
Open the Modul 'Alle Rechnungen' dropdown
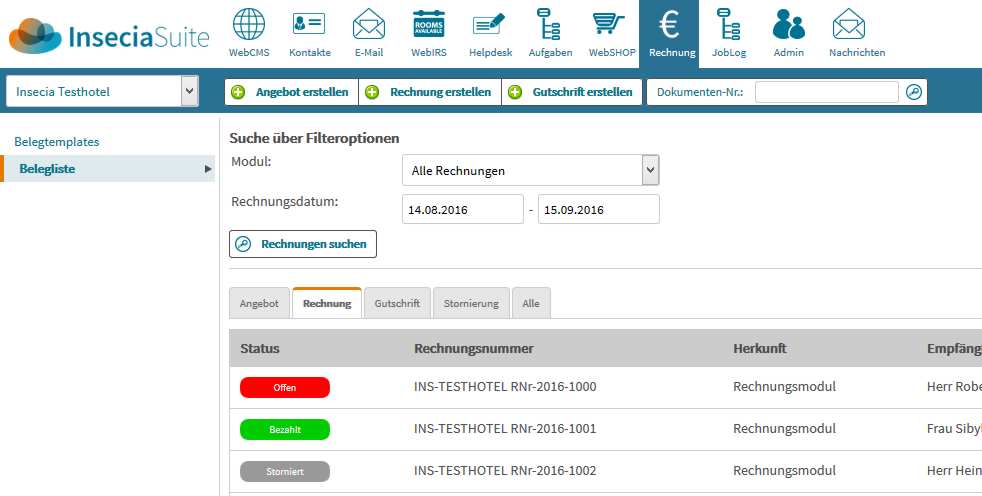point(650,170)
